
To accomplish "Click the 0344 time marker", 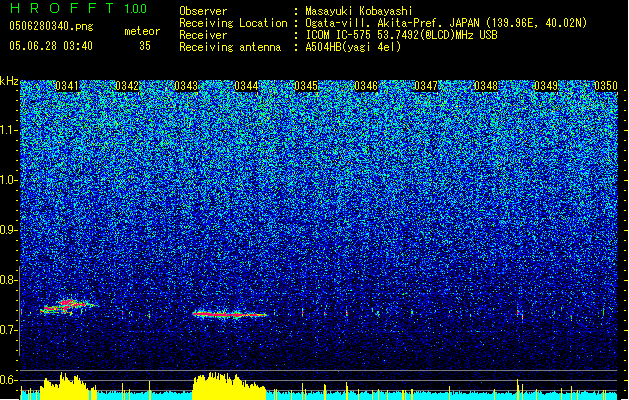I will coord(246,86).
